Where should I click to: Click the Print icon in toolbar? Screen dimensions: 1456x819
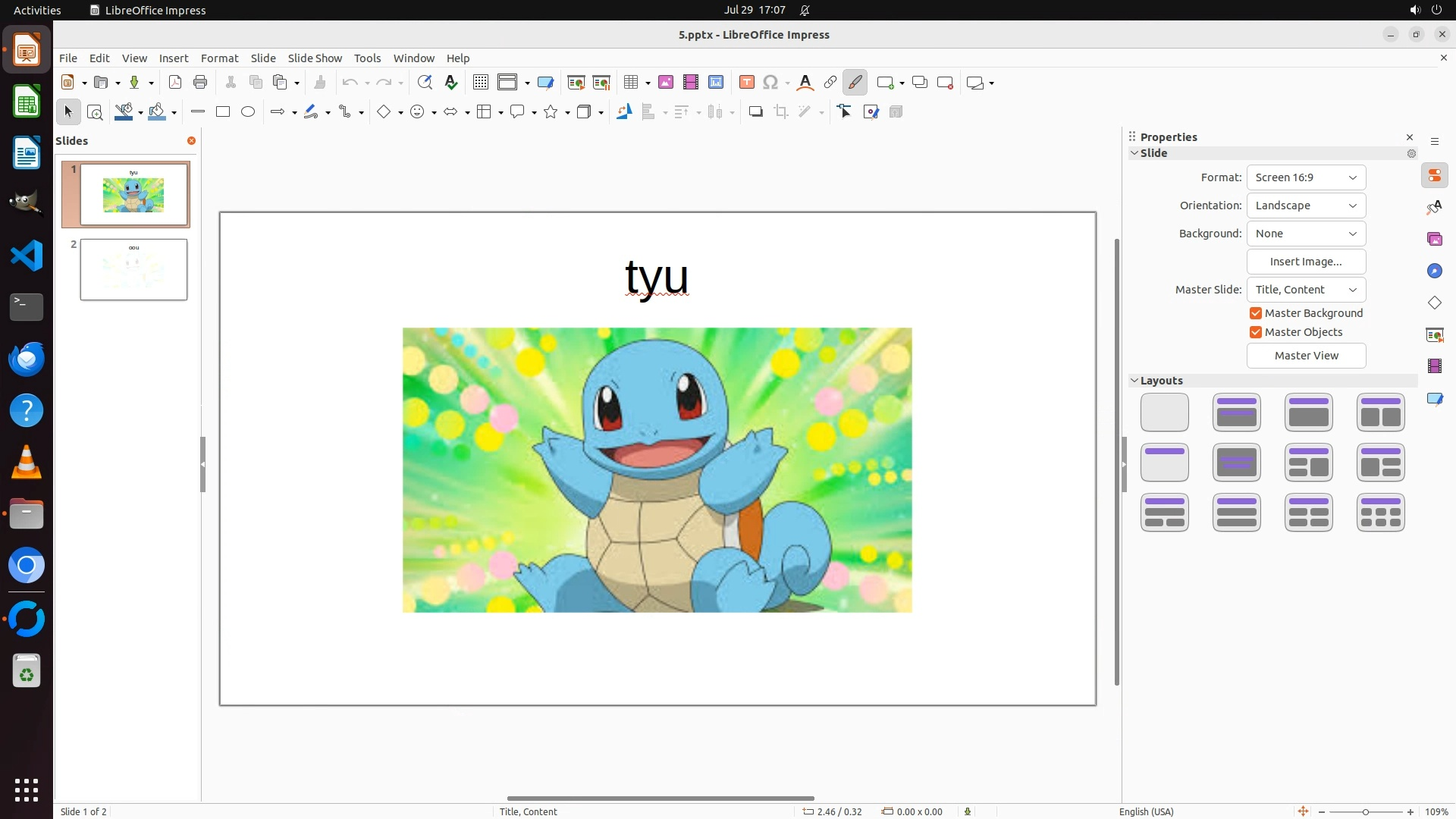pyautogui.click(x=200, y=83)
